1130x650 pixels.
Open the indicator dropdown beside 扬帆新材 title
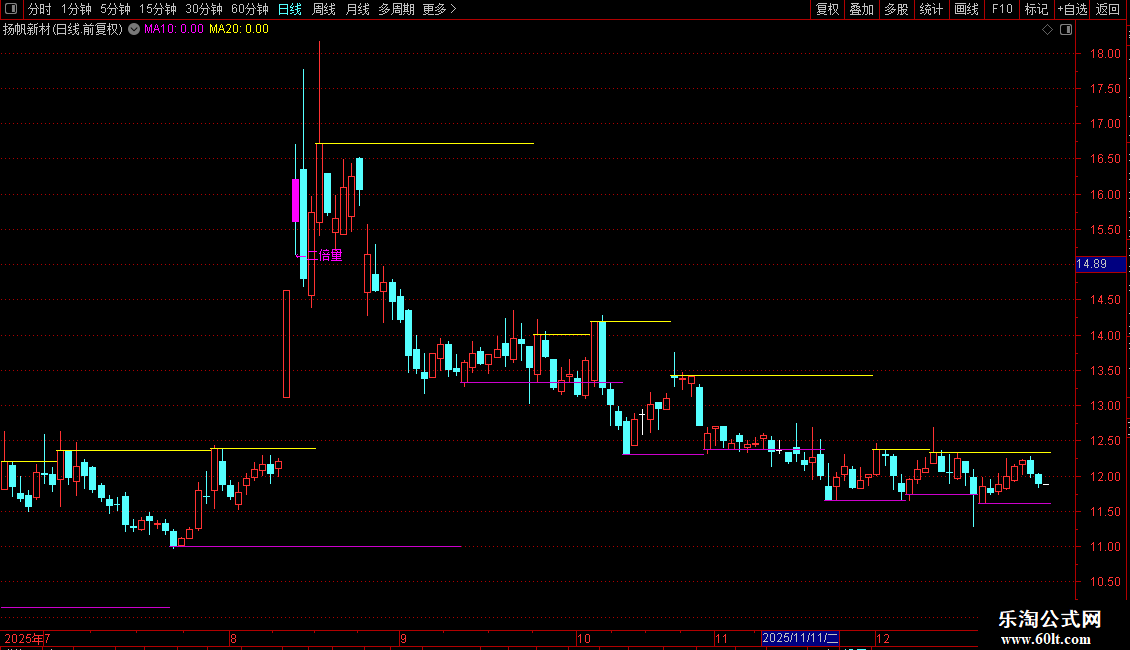134,30
